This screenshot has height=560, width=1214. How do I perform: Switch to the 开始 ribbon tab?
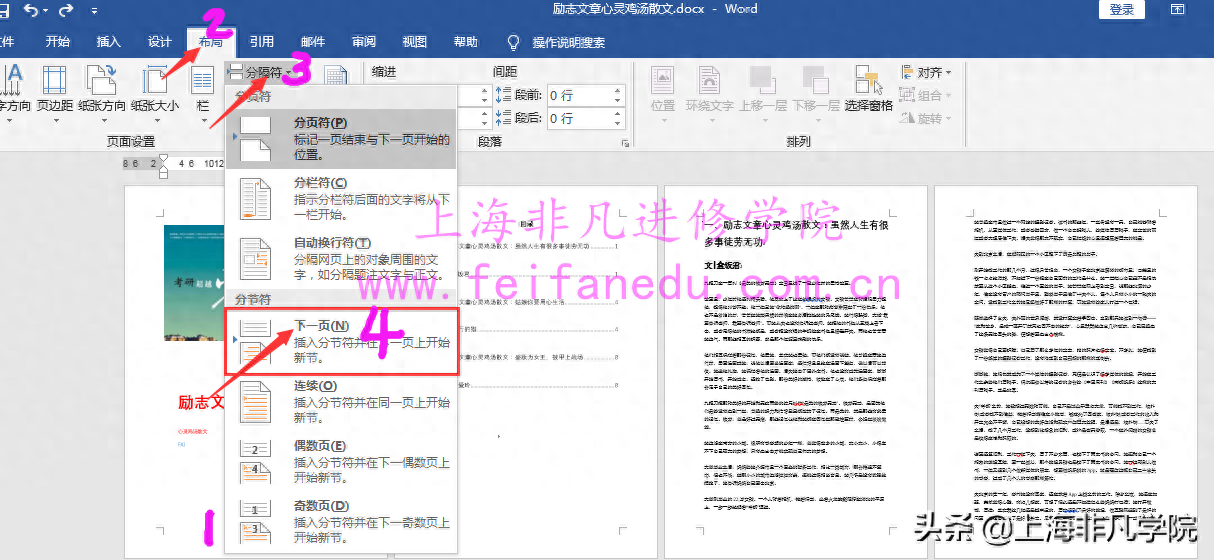(x=58, y=42)
